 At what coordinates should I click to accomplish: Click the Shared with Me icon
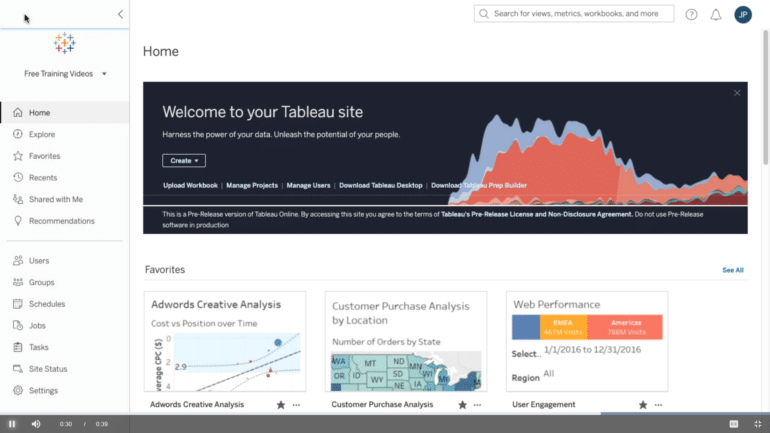tap(18, 199)
